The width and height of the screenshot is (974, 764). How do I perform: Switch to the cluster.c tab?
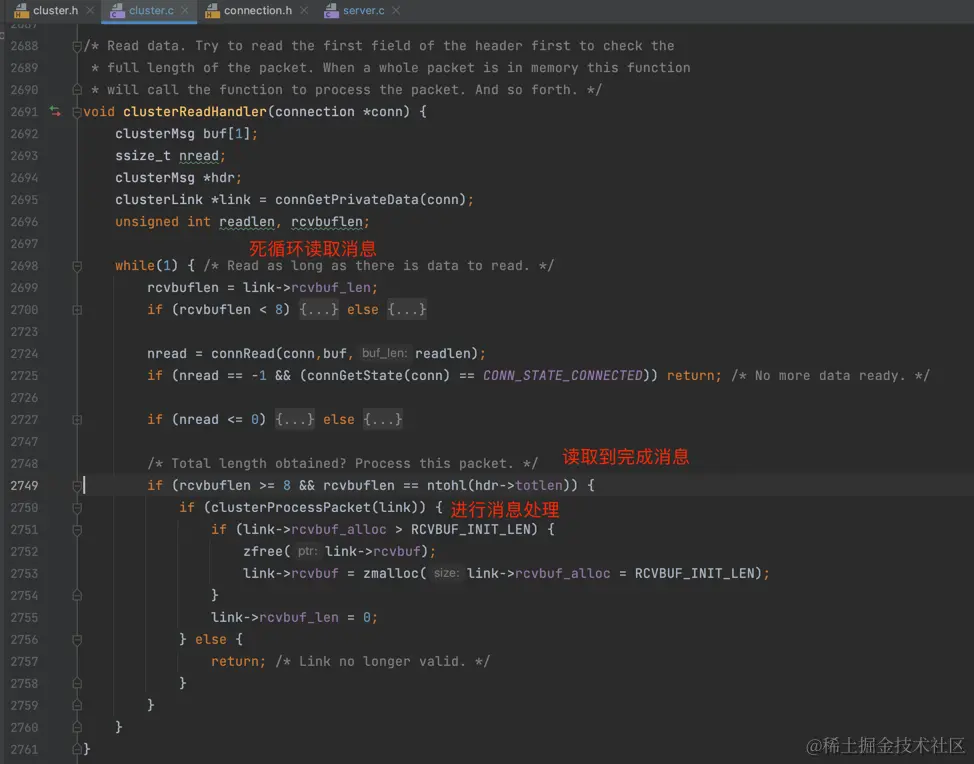[151, 11]
